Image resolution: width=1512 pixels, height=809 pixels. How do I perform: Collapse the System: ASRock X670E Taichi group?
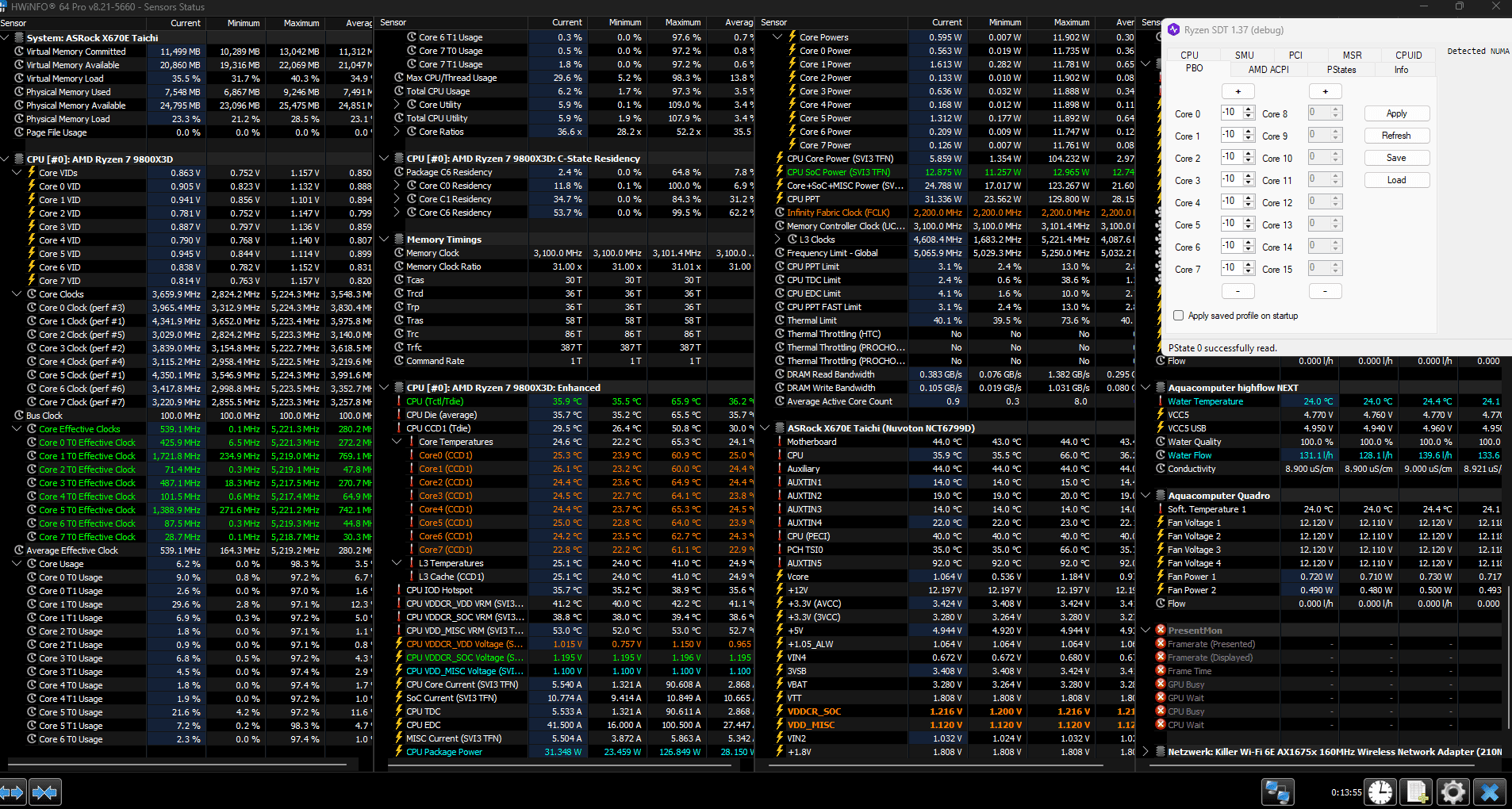[x=6, y=37]
